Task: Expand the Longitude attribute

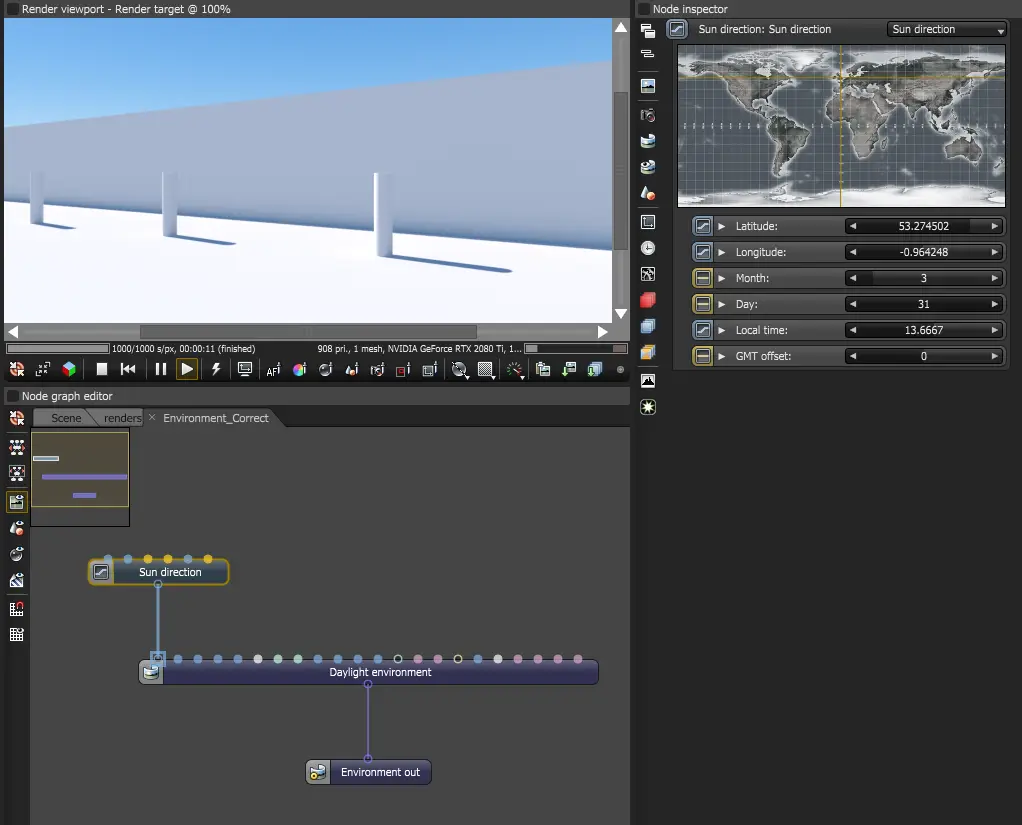Action: point(722,252)
